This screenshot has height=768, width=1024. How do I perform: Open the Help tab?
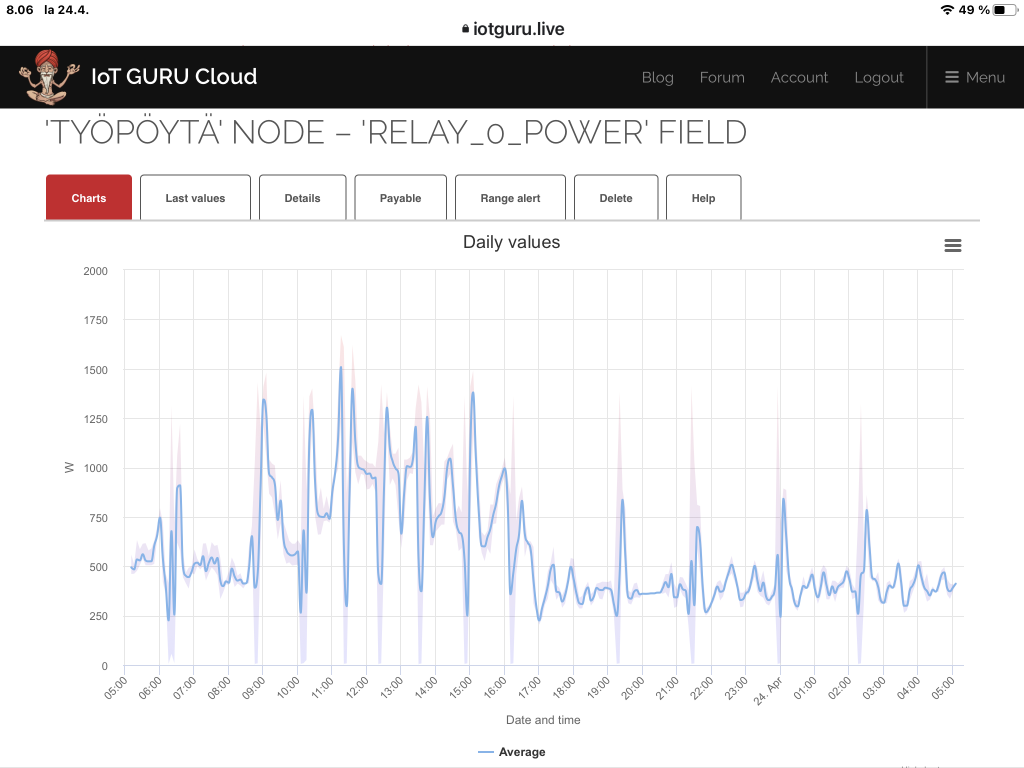703,198
